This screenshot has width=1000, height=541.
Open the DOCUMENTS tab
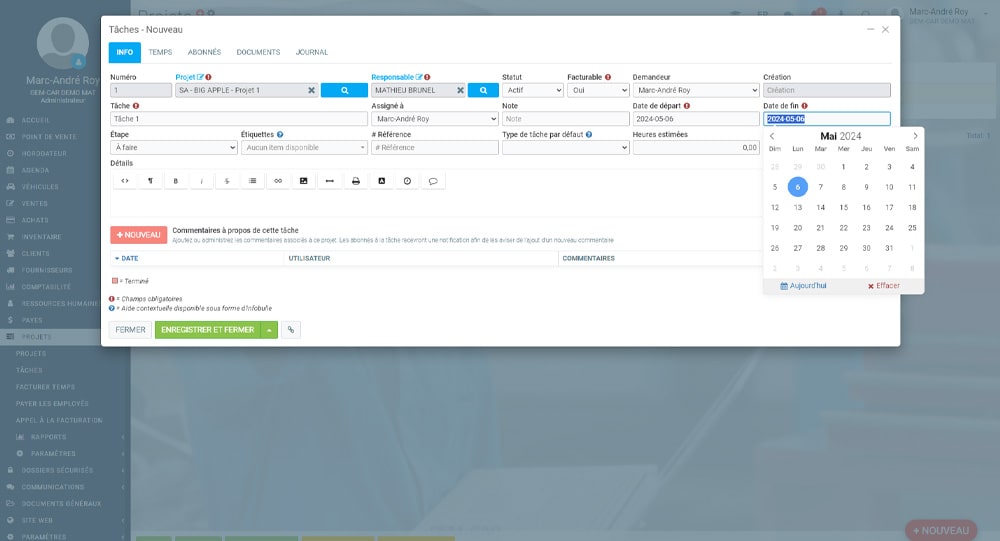258,52
